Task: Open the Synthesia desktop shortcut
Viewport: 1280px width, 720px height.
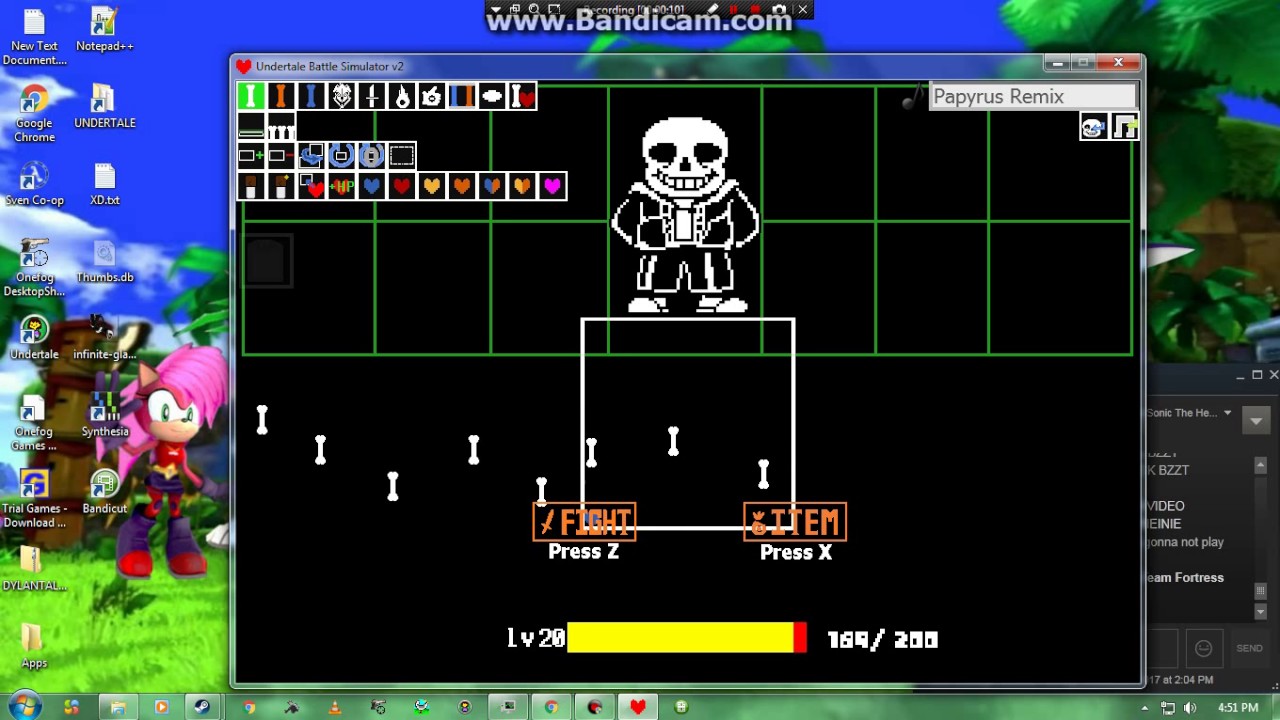Action: coord(104,415)
